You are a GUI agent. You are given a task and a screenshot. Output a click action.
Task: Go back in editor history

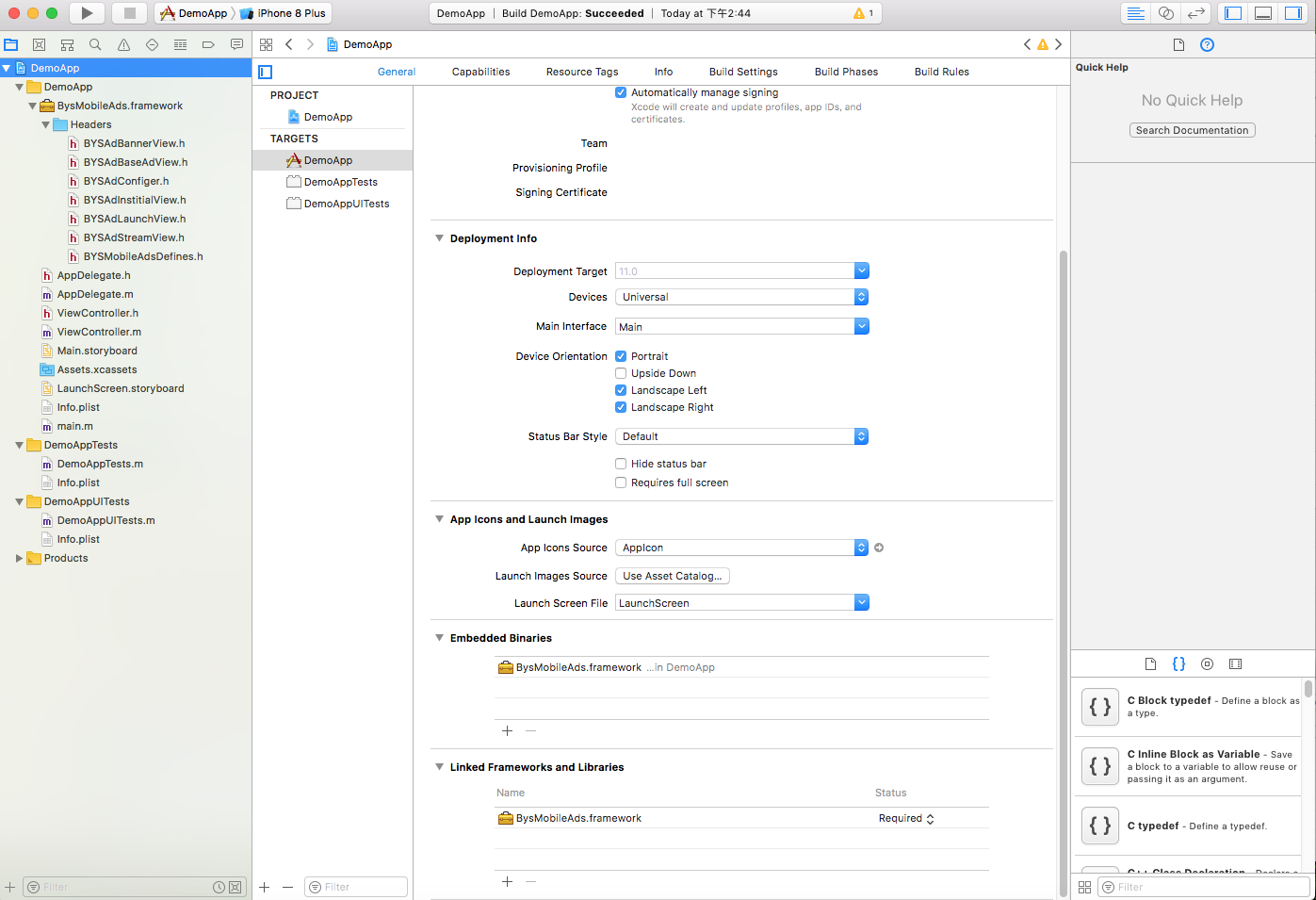(289, 44)
